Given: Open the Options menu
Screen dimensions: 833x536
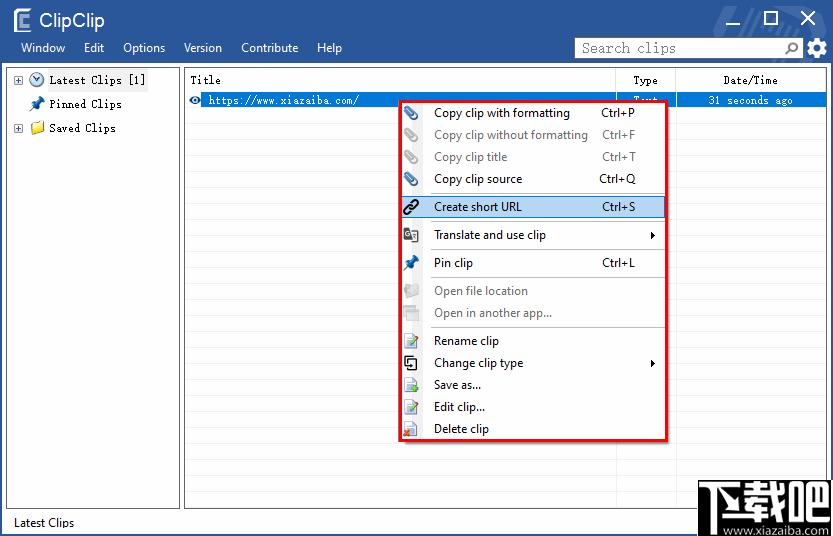Looking at the screenshot, I should pyautogui.click(x=144, y=48).
